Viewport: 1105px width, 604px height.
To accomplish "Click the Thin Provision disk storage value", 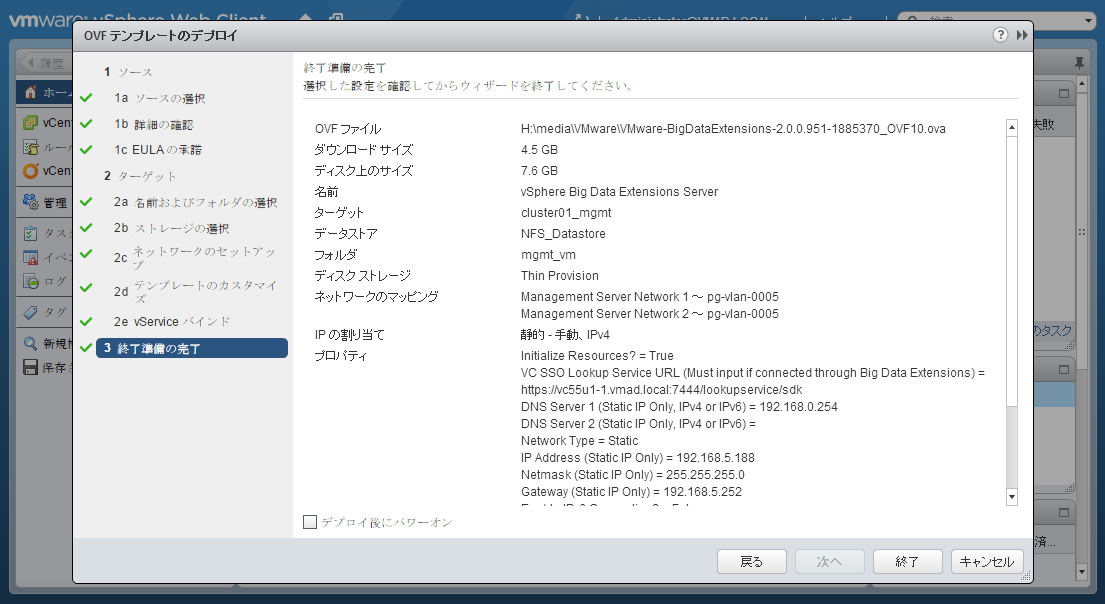I will click(x=560, y=276).
